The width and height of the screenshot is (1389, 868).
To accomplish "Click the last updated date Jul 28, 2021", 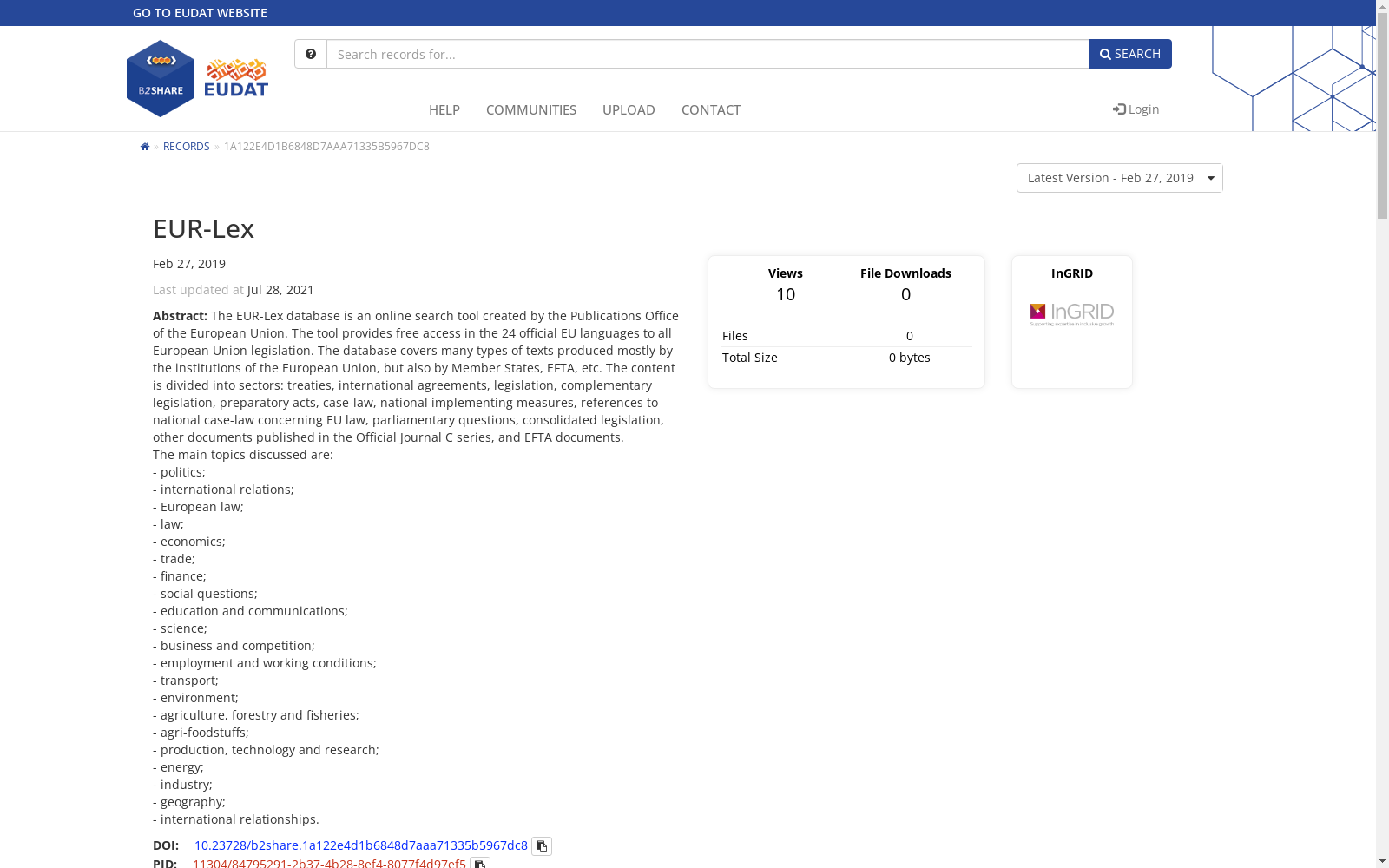I will [280, 290].
